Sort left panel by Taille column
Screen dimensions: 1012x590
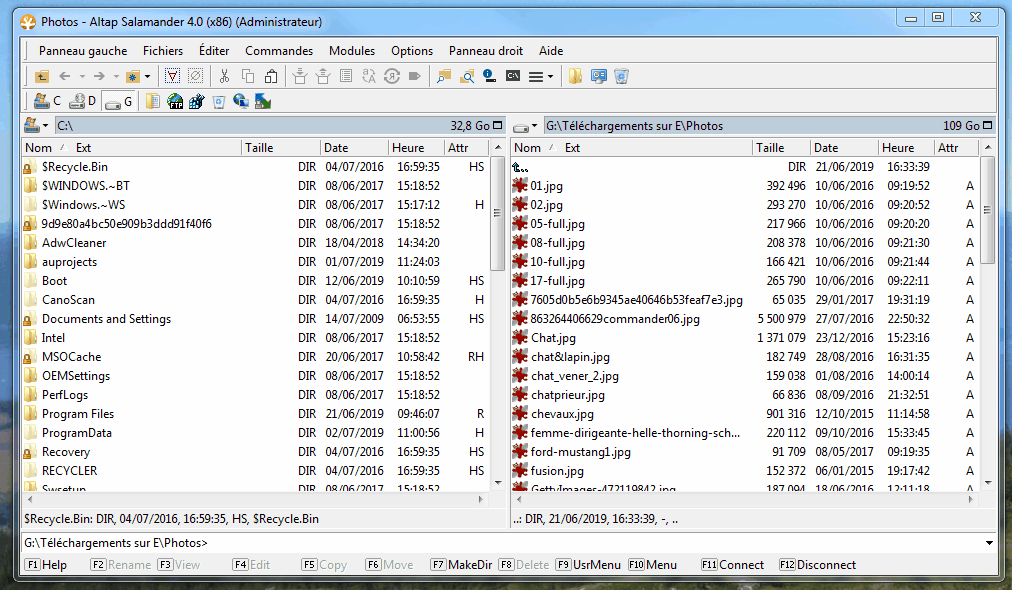coord(281,148)
